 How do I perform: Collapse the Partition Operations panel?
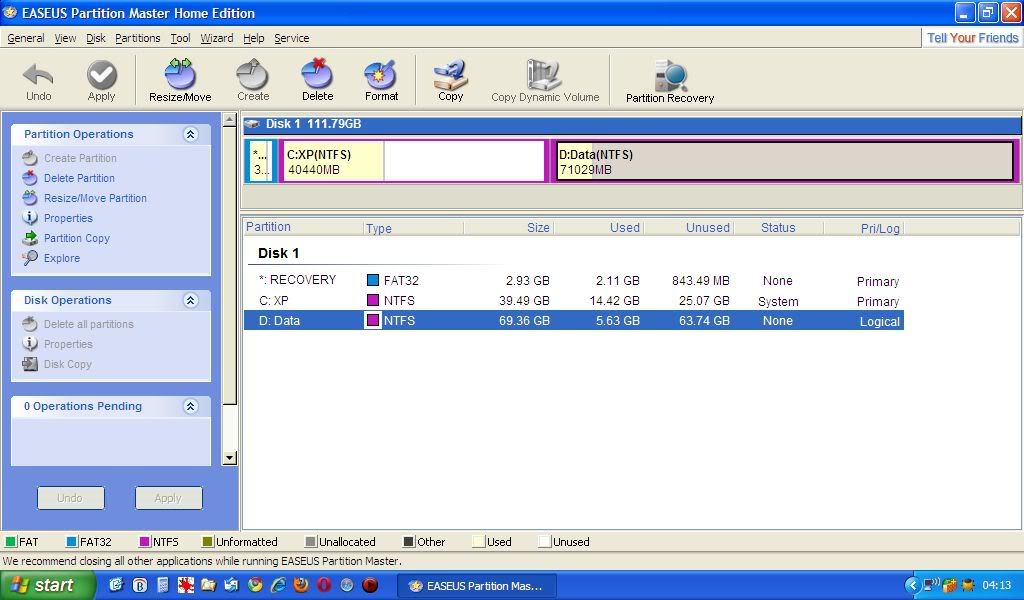pos(191,134)
